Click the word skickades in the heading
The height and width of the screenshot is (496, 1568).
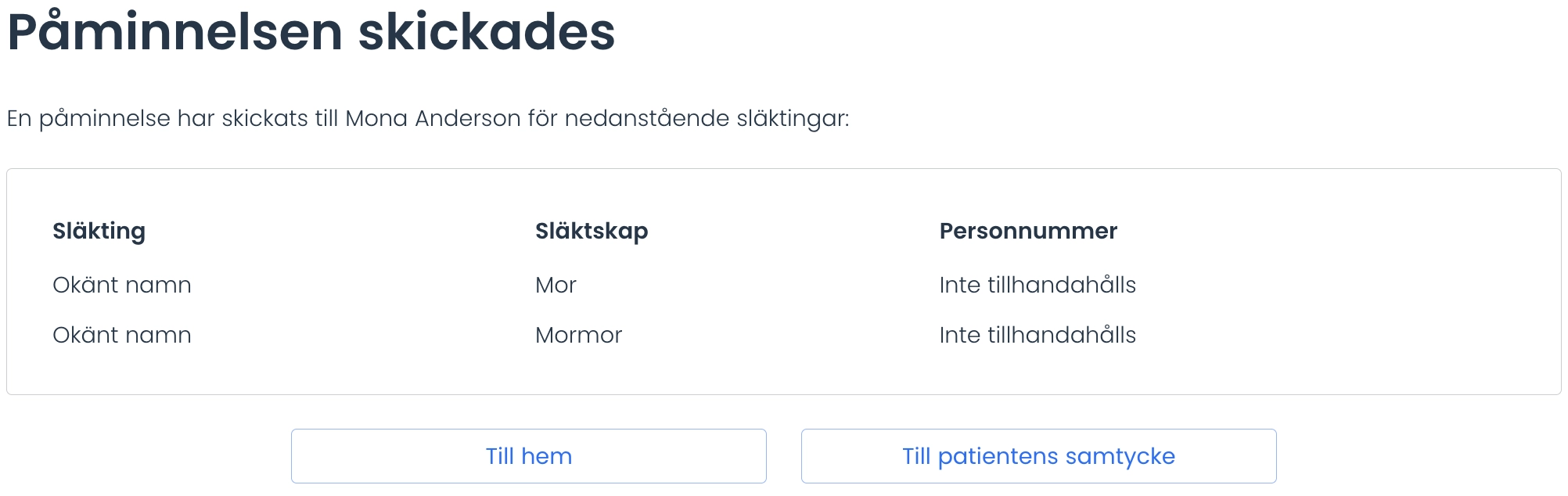pyautogui.click(x=487, y=31)
